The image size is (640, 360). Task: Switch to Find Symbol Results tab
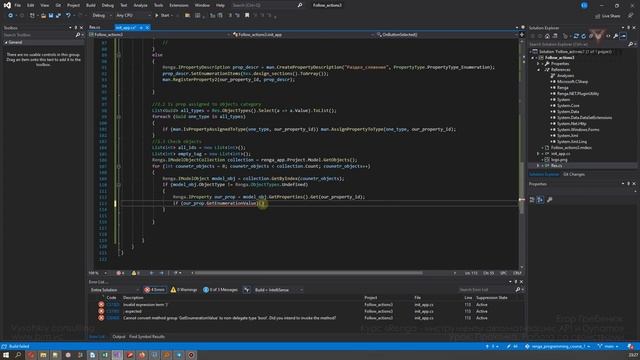point(147,337)
